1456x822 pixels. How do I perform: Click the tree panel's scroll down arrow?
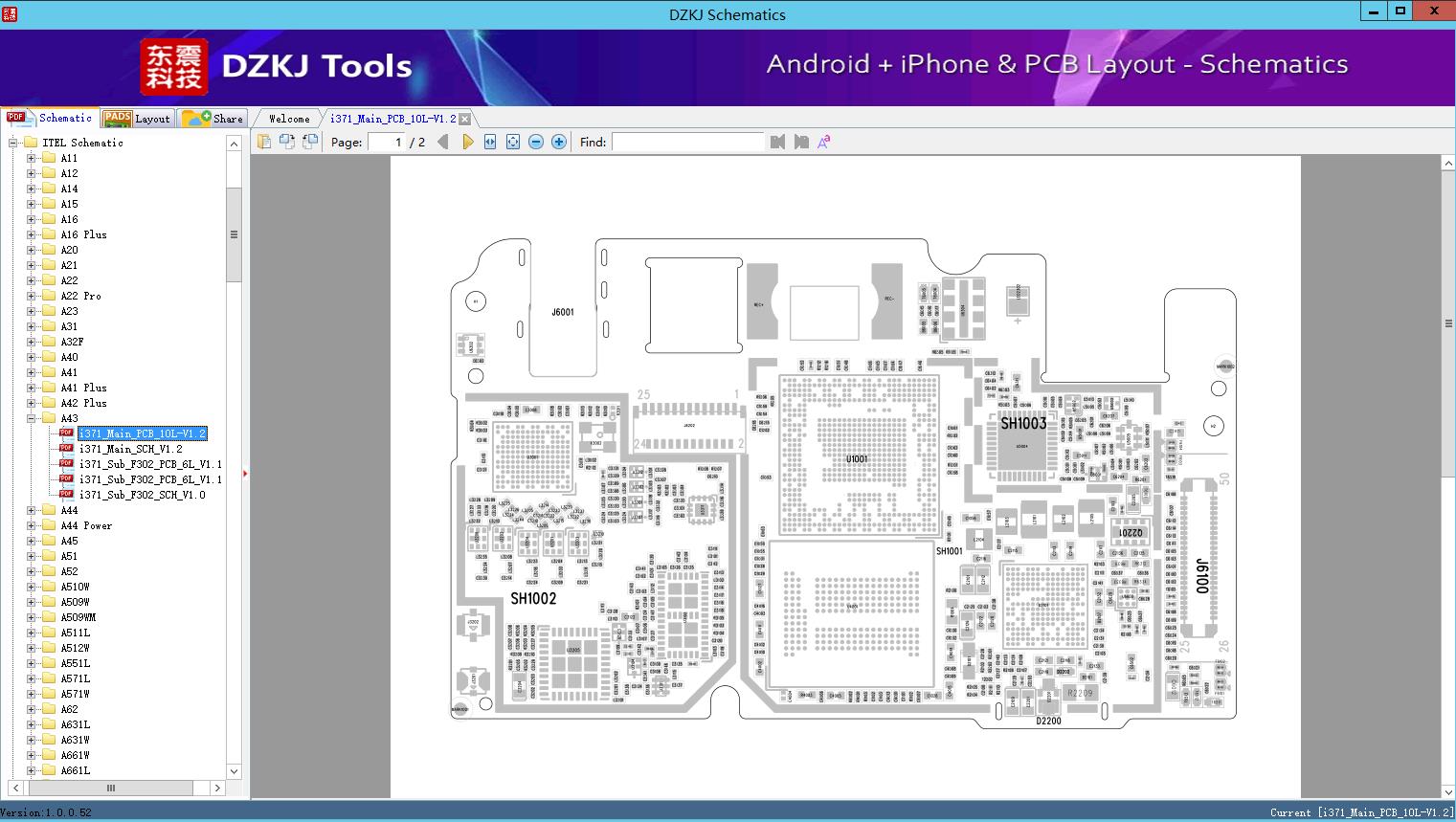[234, 771]
